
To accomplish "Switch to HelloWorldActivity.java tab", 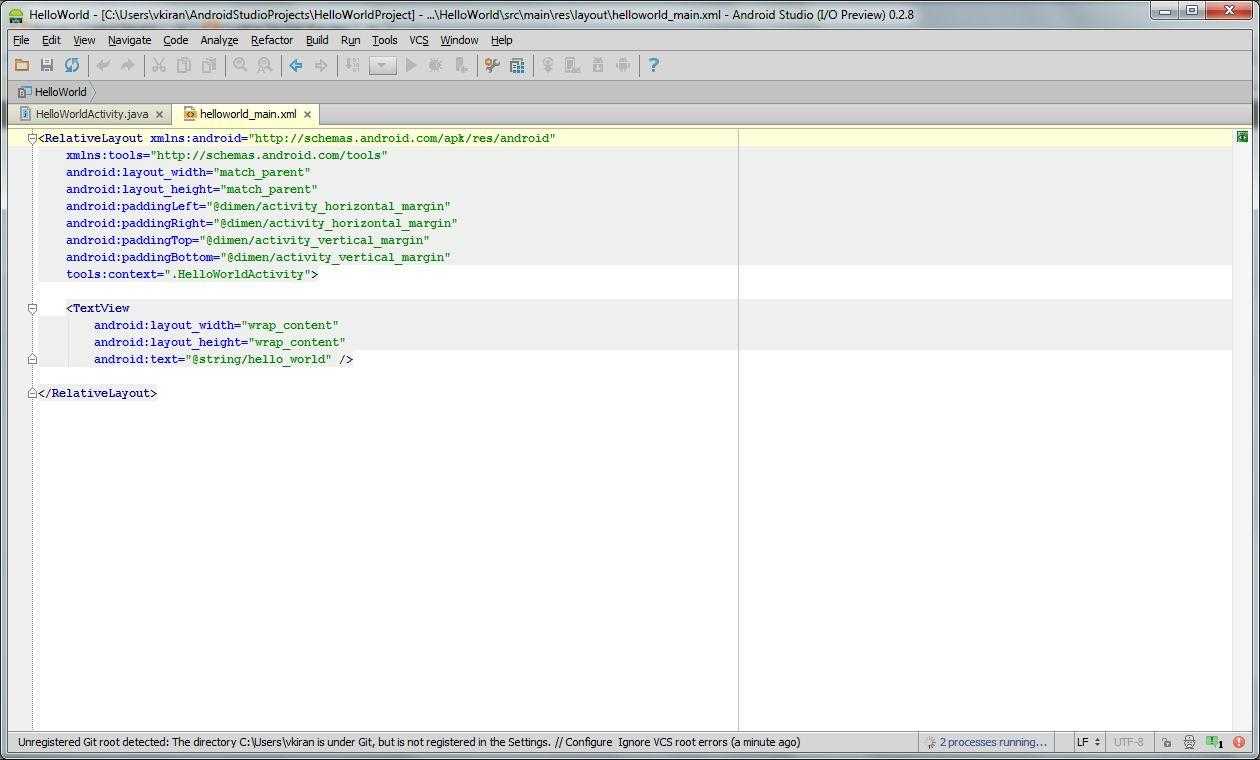I will click(91, 114).
